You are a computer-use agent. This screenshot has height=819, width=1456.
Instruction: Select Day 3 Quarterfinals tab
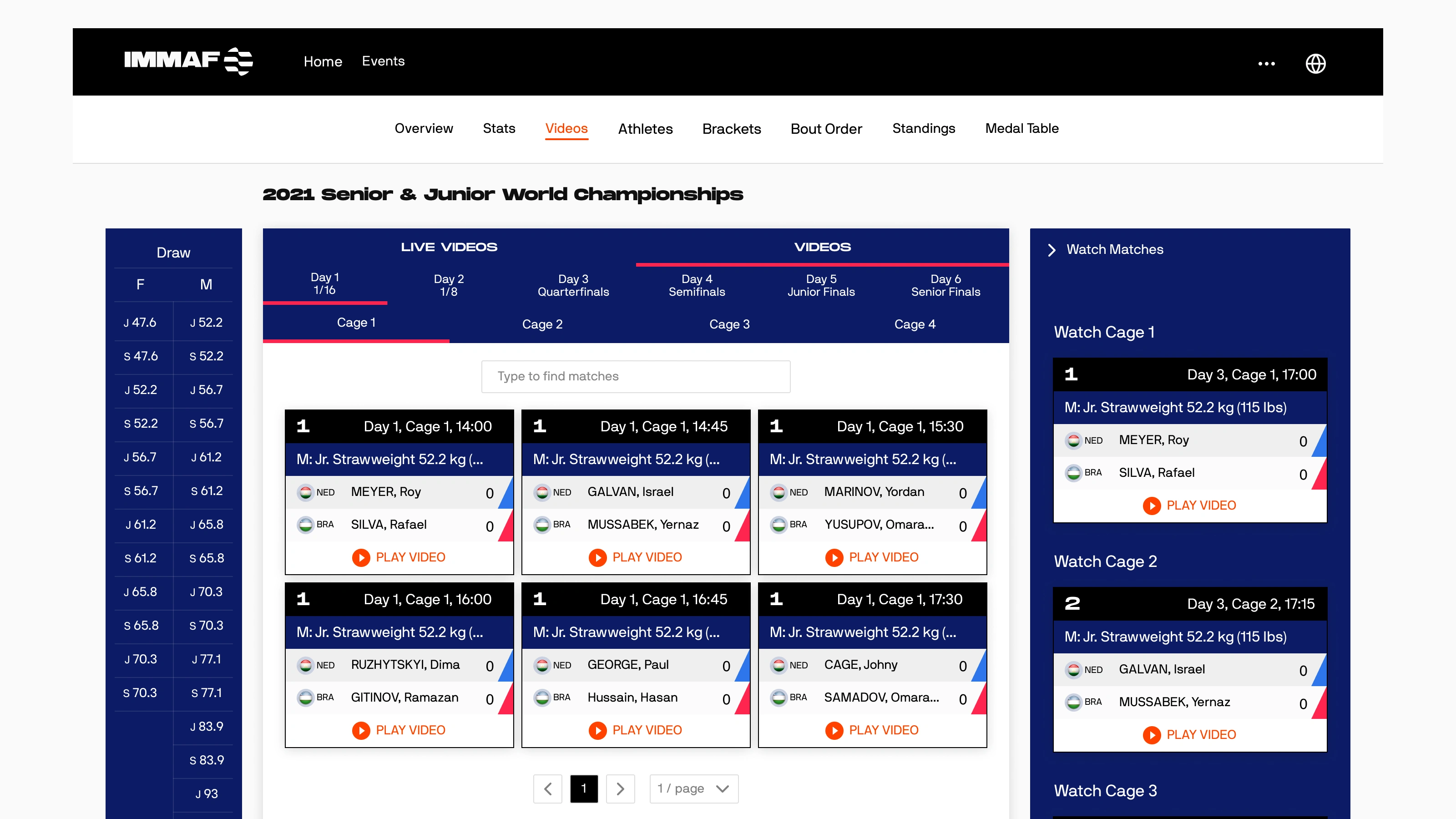tap(573, 285)
